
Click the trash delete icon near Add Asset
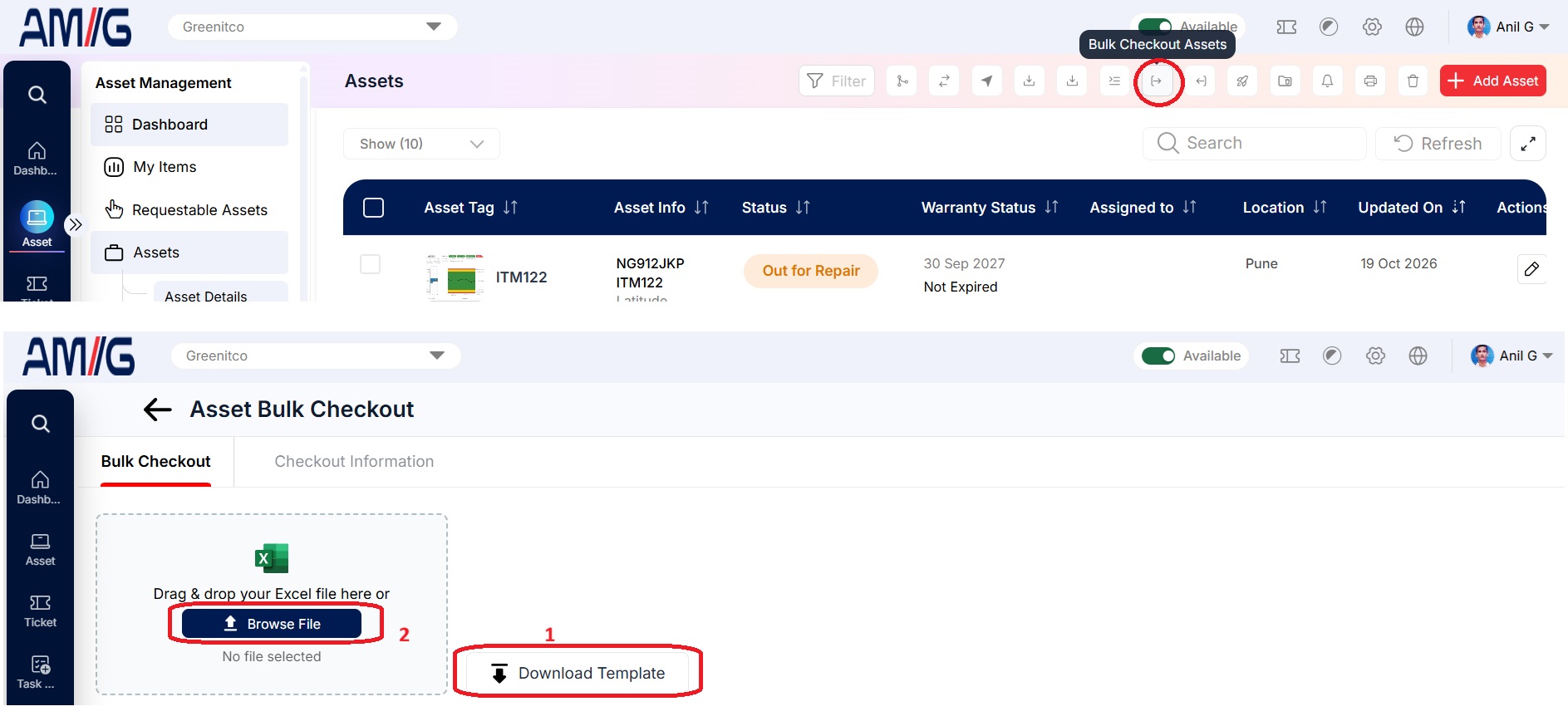[x=1413, y=81]
